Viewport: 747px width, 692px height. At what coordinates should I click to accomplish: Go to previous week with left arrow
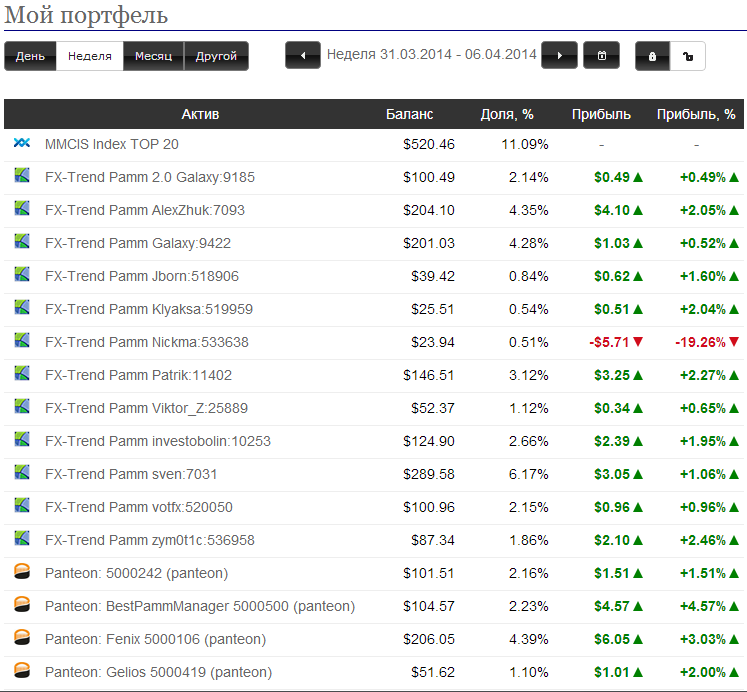click(x=303, y=55)
